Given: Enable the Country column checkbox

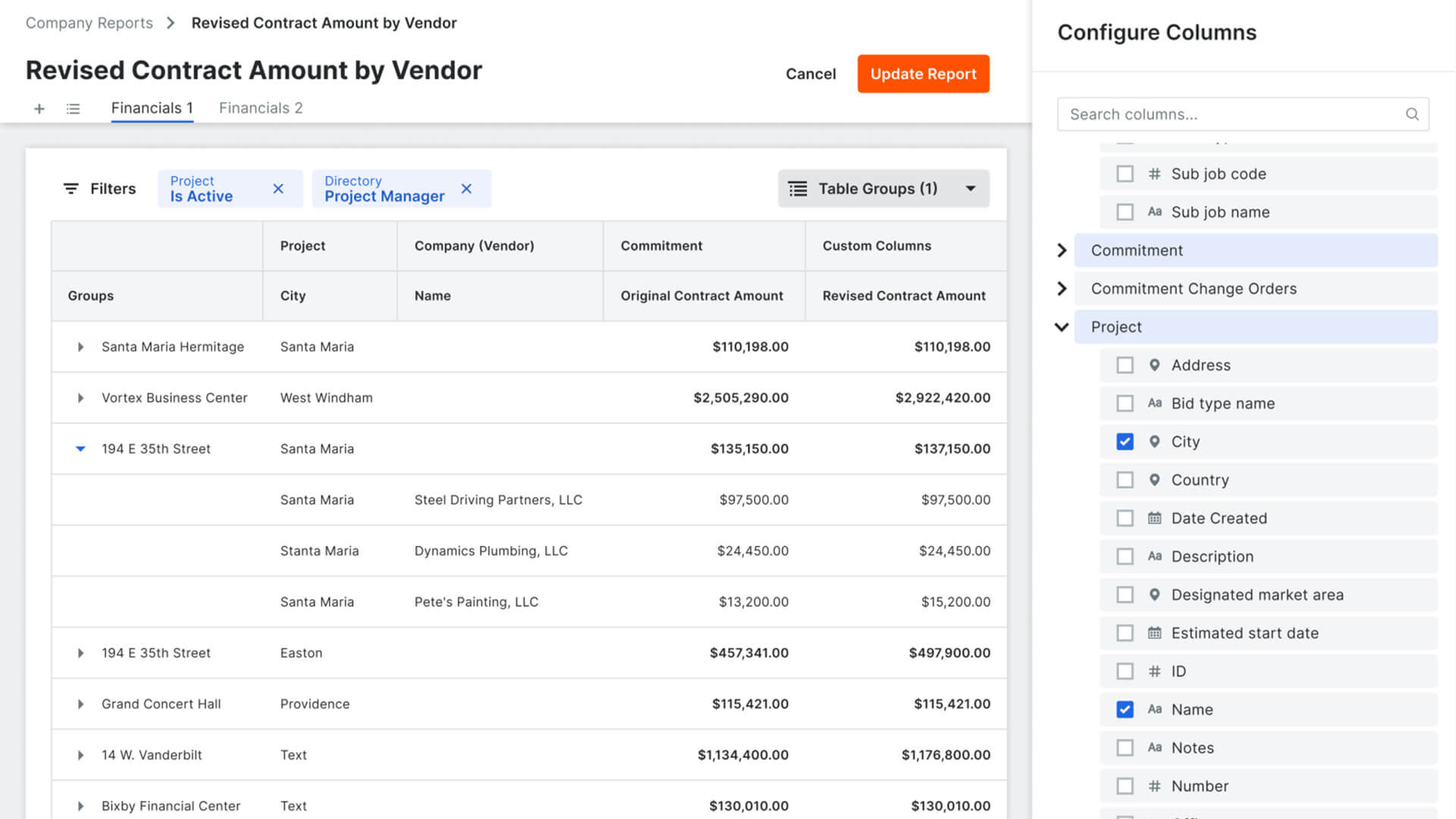Looking at the screenshot, I should tap(1125, 480).
